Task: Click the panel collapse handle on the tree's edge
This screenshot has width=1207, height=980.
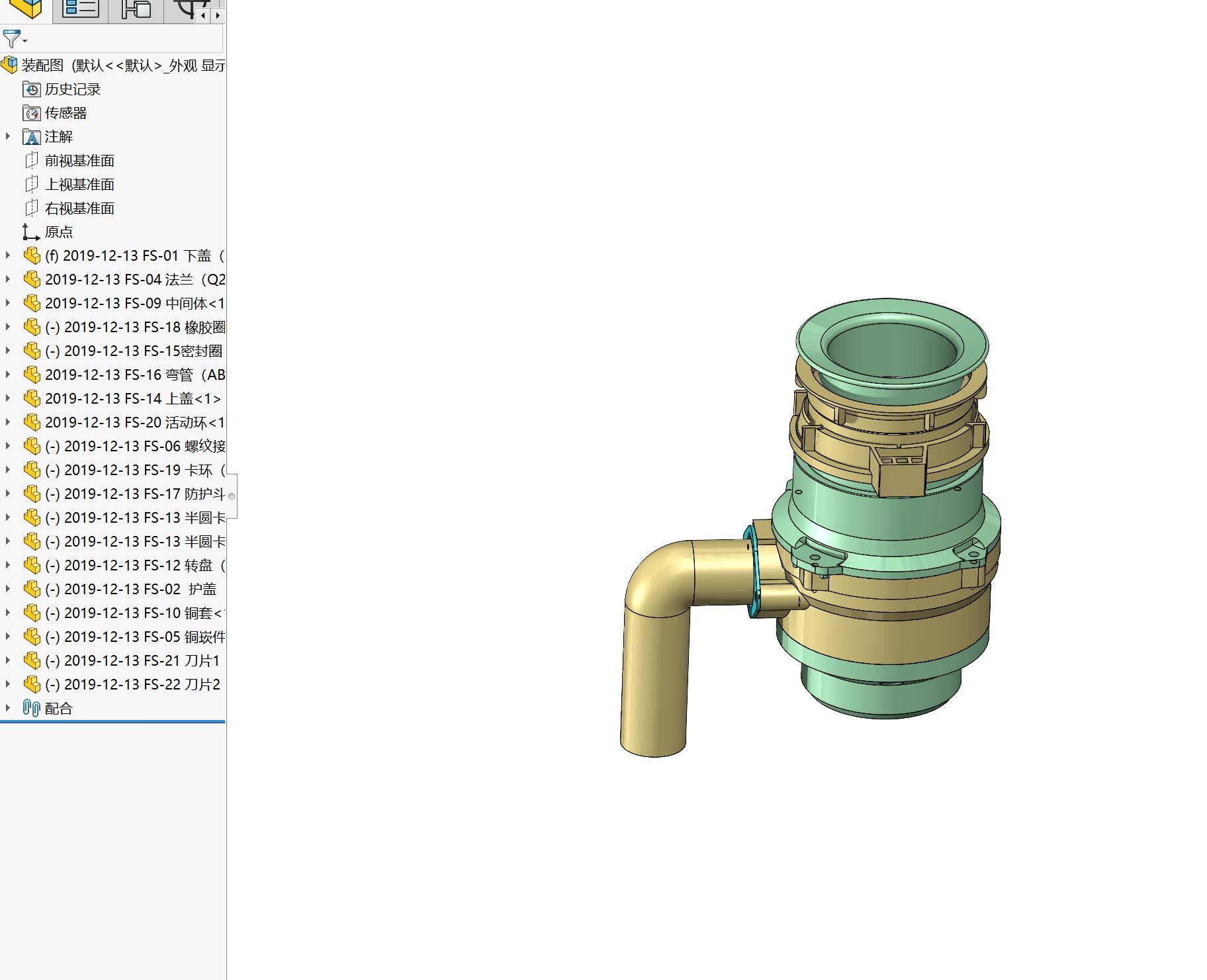Action: pyautogui.click(x=232, y=496)
